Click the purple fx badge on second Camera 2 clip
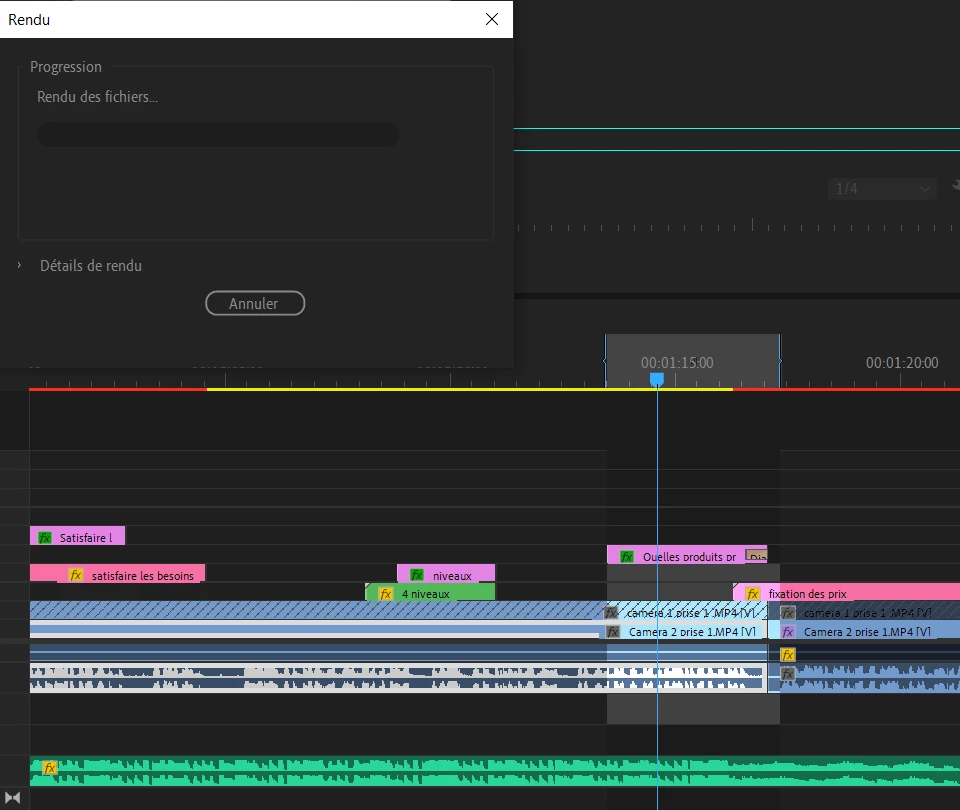The height and width of the screenshot is (810, 960). click(x=788, y=631)
